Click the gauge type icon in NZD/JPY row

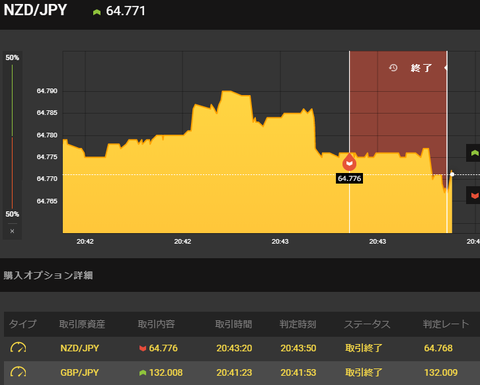point(18,348)
